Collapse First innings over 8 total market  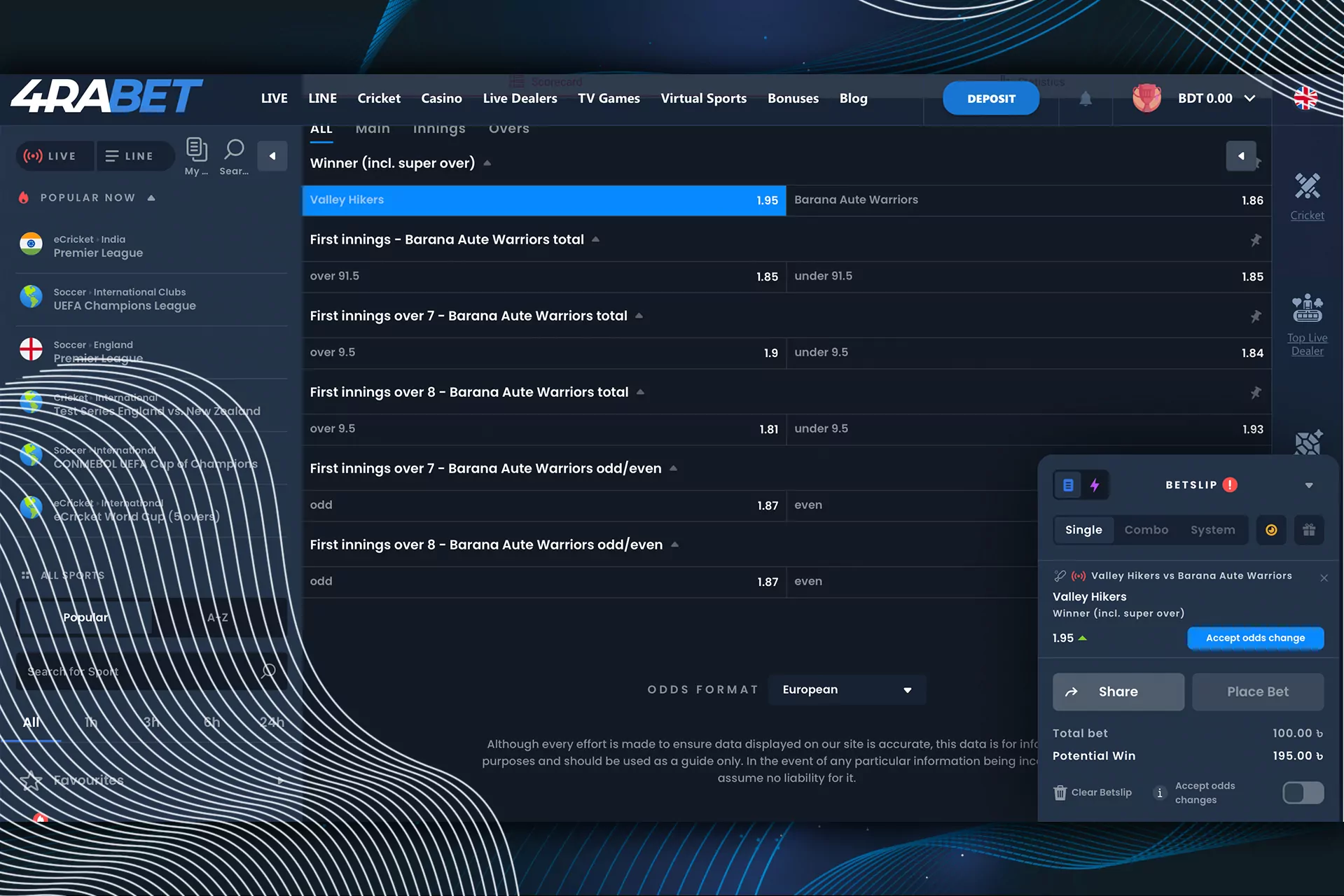click(x=640, y=392)
